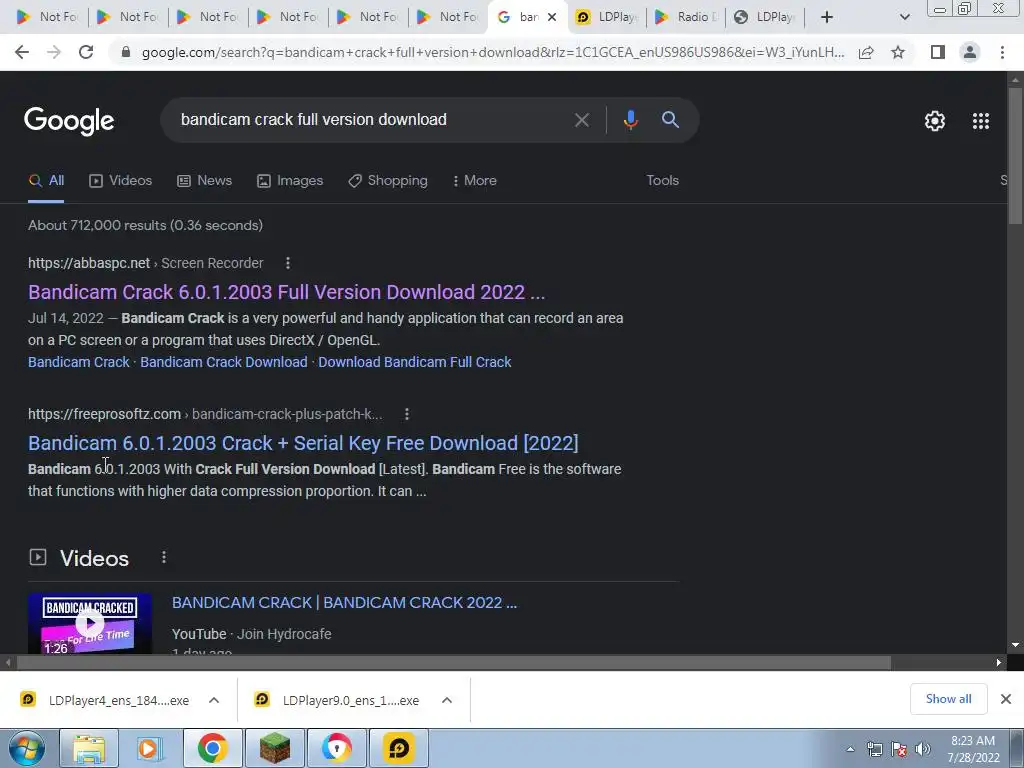Open Chrome three-dot menu

(x=1002, y=52)
